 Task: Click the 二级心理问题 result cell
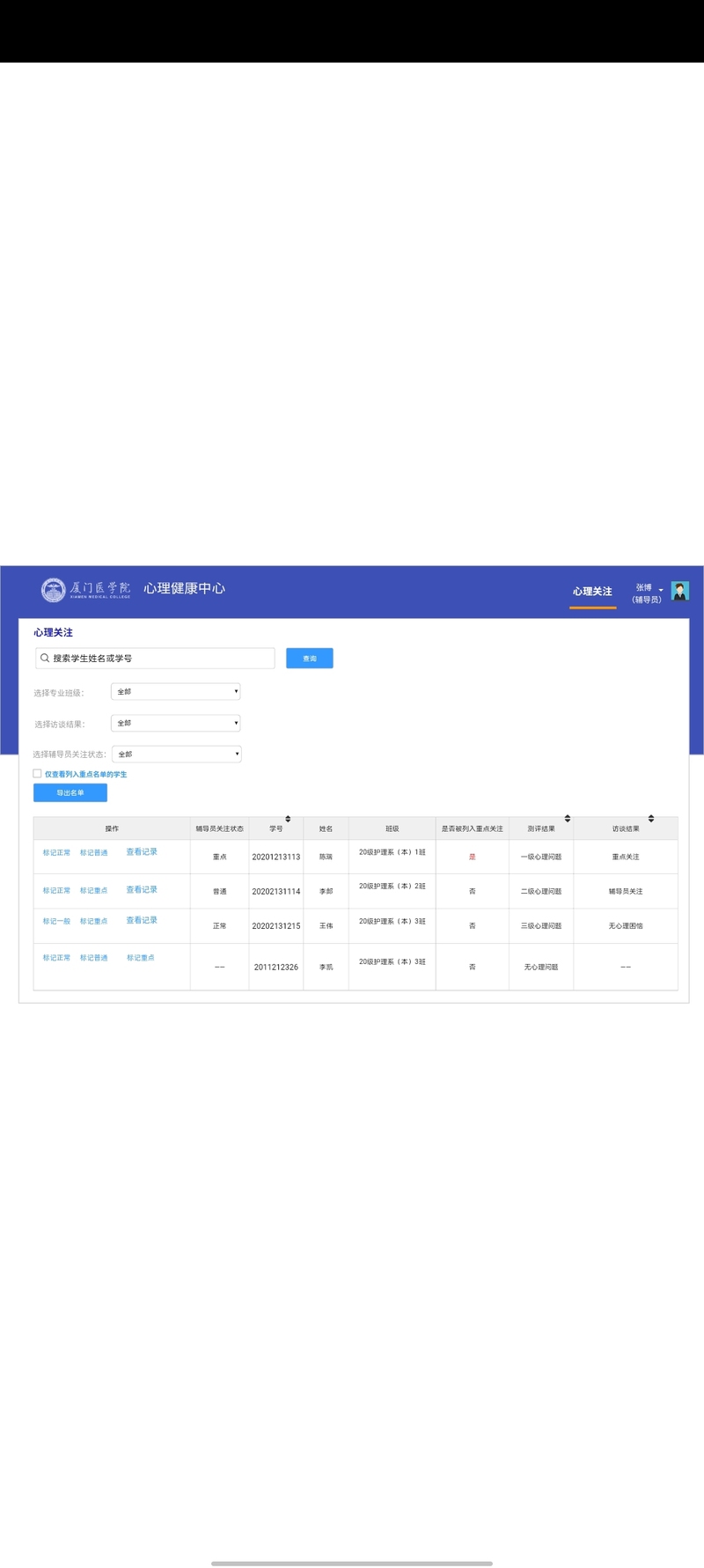[x=541, y=891]
